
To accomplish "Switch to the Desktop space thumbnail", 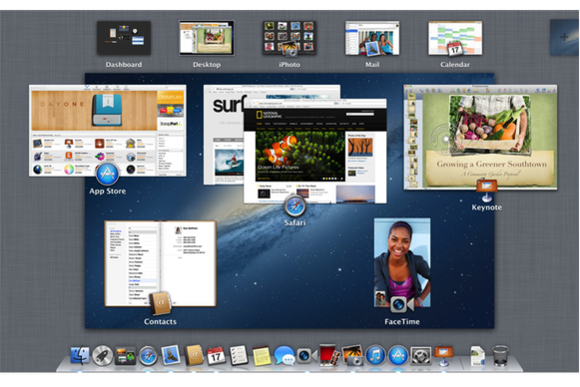I will point(207,38).
